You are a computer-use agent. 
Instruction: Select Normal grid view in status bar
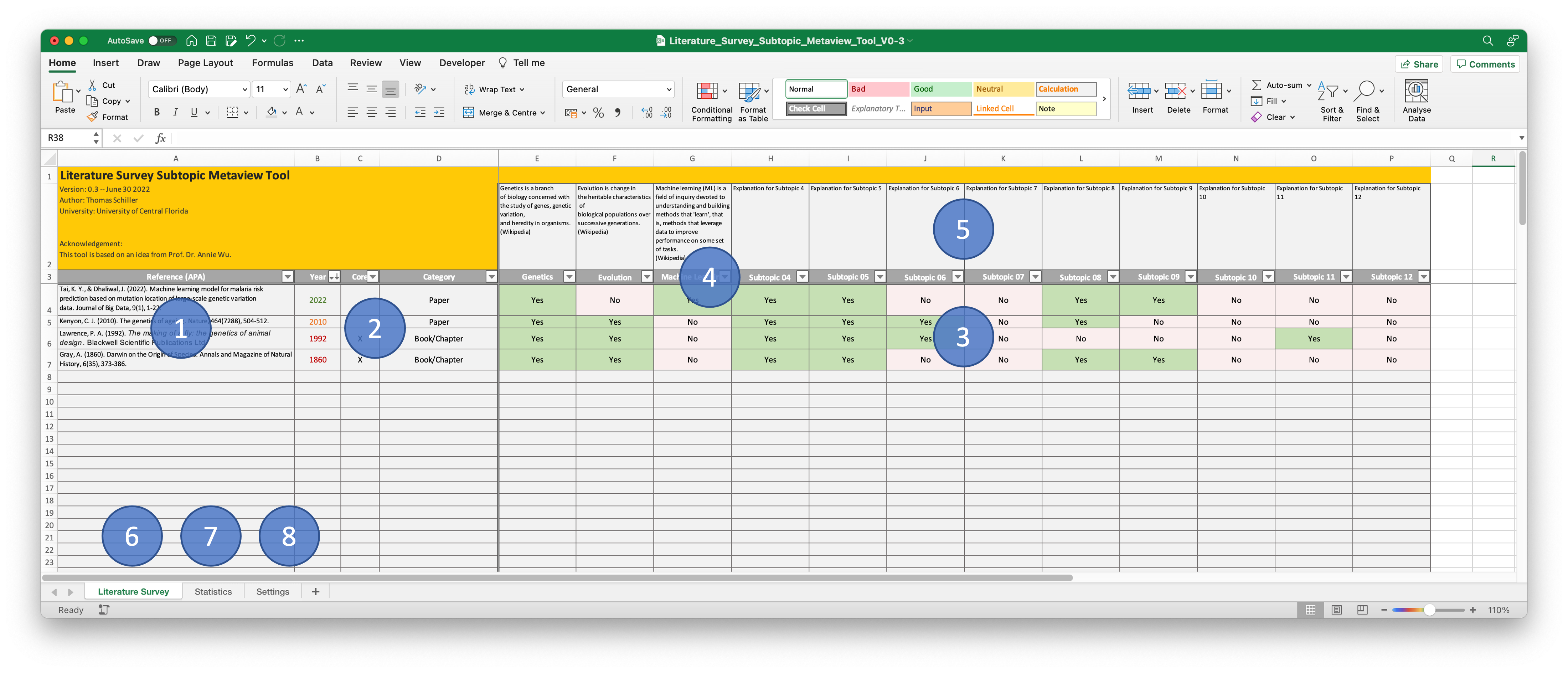(x=1310, y=610)
